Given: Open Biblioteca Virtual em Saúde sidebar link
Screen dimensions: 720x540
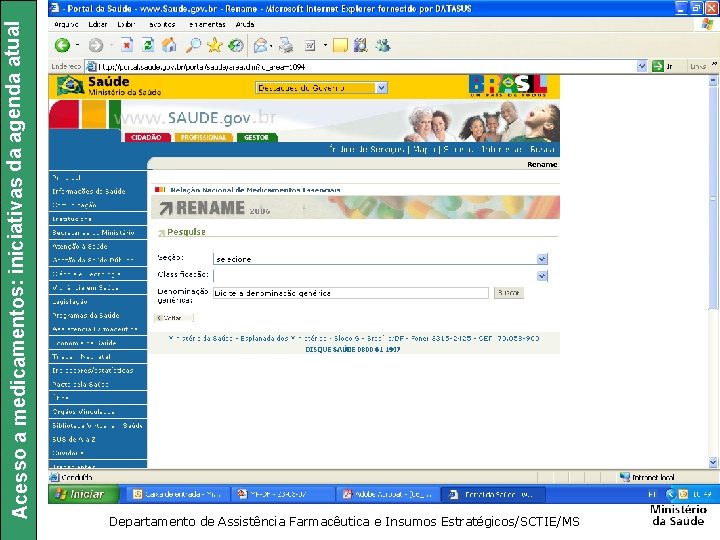Looking at the screenshot, I should click(97, 425).
